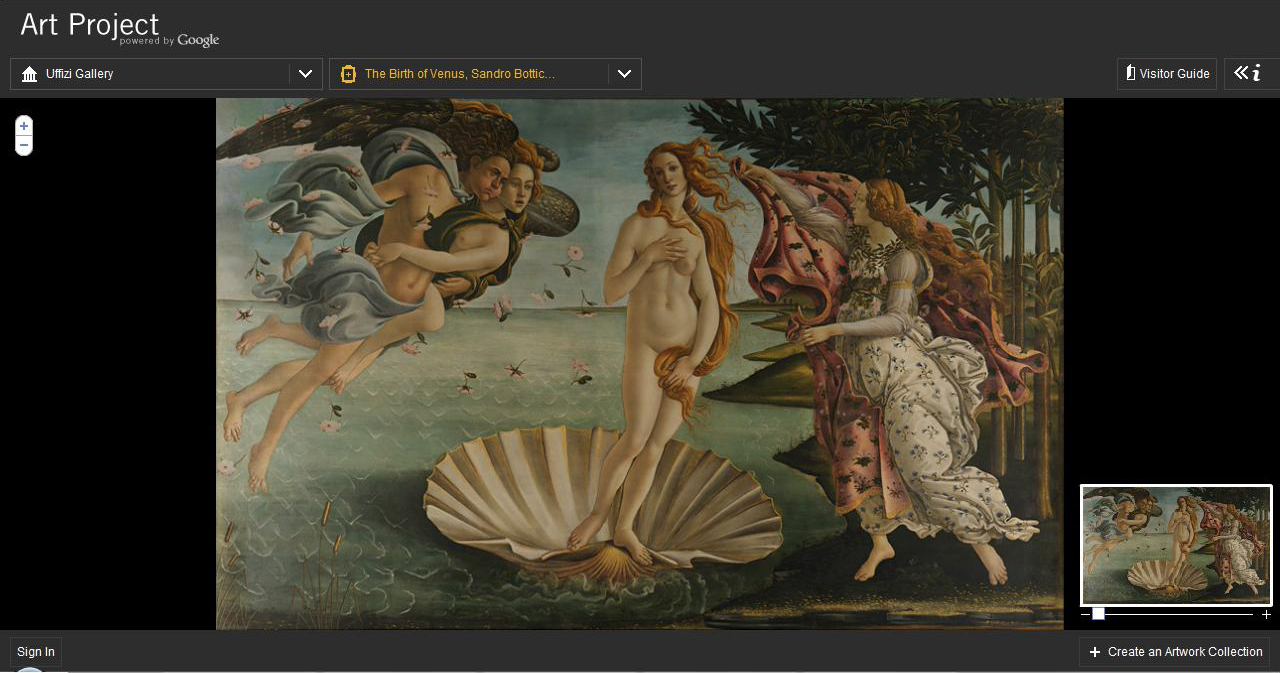
Task: Click Create an Artwork Collection
Action: pos(1174,652)
